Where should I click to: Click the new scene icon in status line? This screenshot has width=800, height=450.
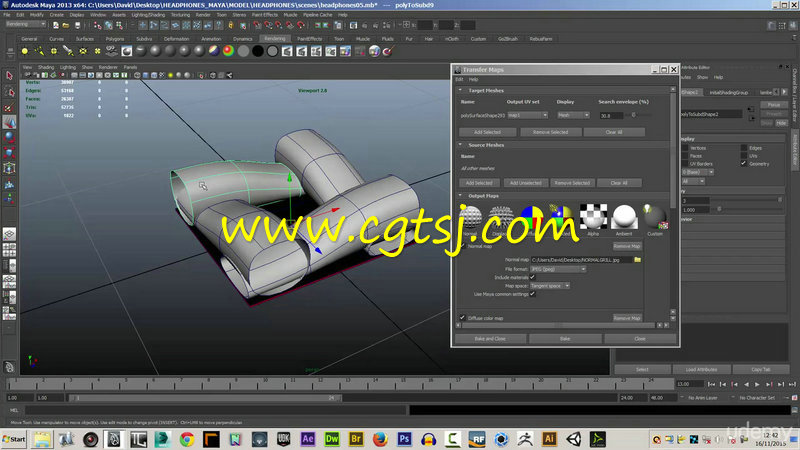(56, 25)
